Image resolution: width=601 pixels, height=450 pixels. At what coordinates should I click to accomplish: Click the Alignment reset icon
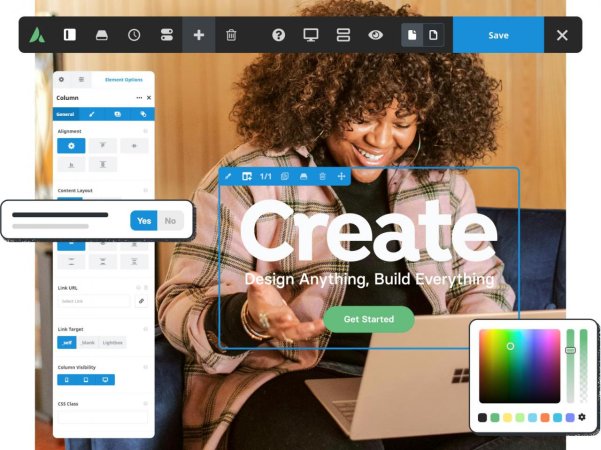pos(145,131)
